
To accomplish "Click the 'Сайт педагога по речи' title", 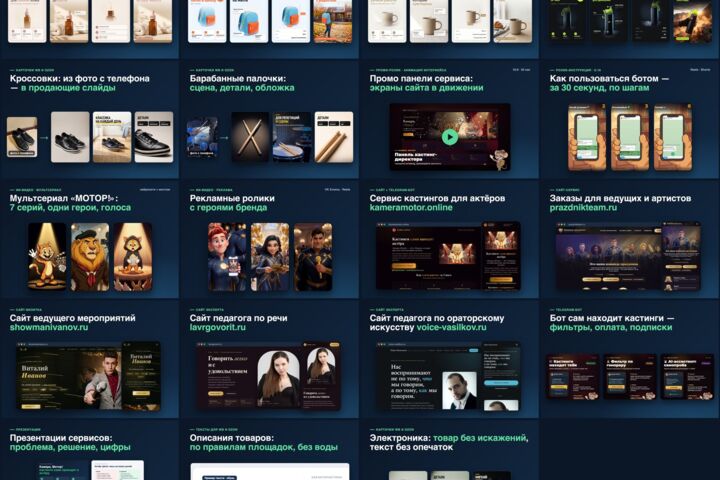I will pyautogui.click(x=238, y=318).
